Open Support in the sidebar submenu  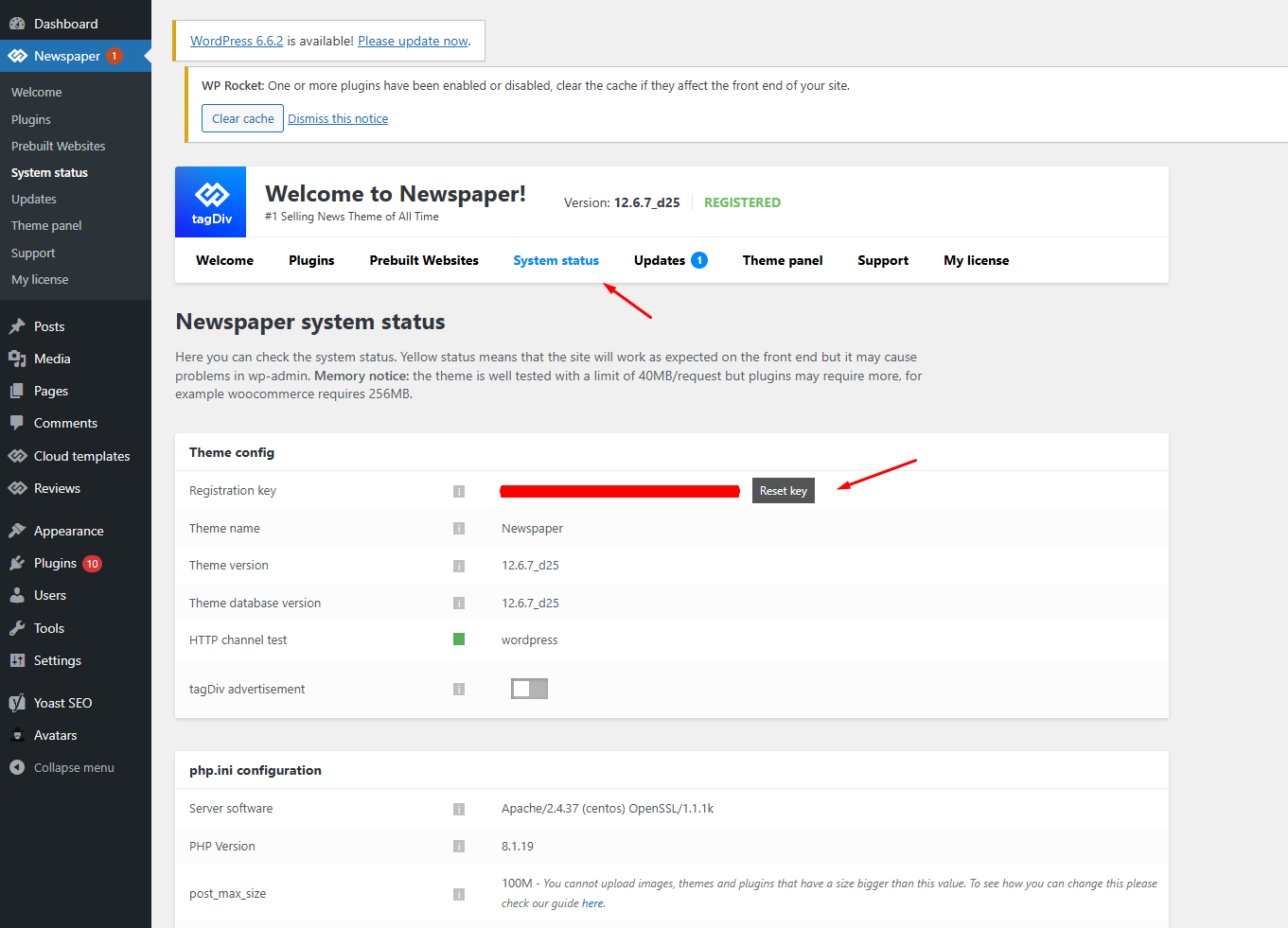coord(33,253)
